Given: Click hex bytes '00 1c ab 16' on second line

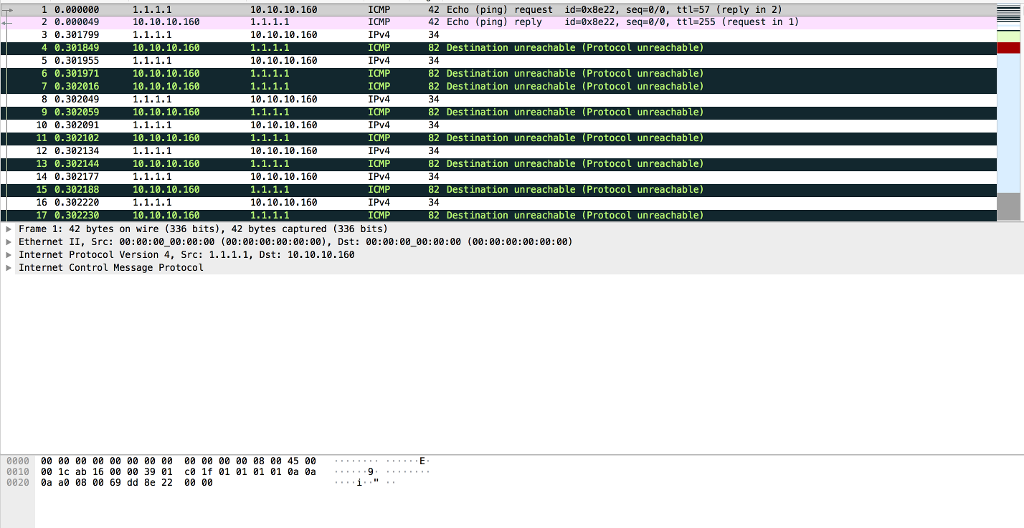Looking at the screenshot, I should pos(72,472).
